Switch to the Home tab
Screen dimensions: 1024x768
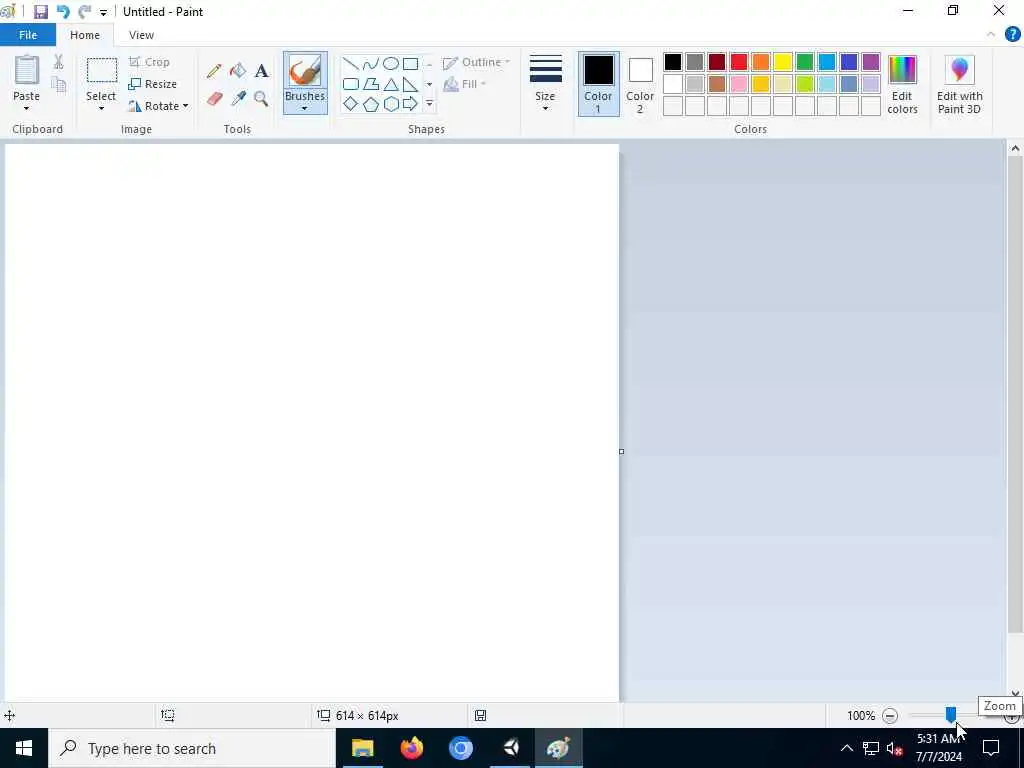pos(85,35)
